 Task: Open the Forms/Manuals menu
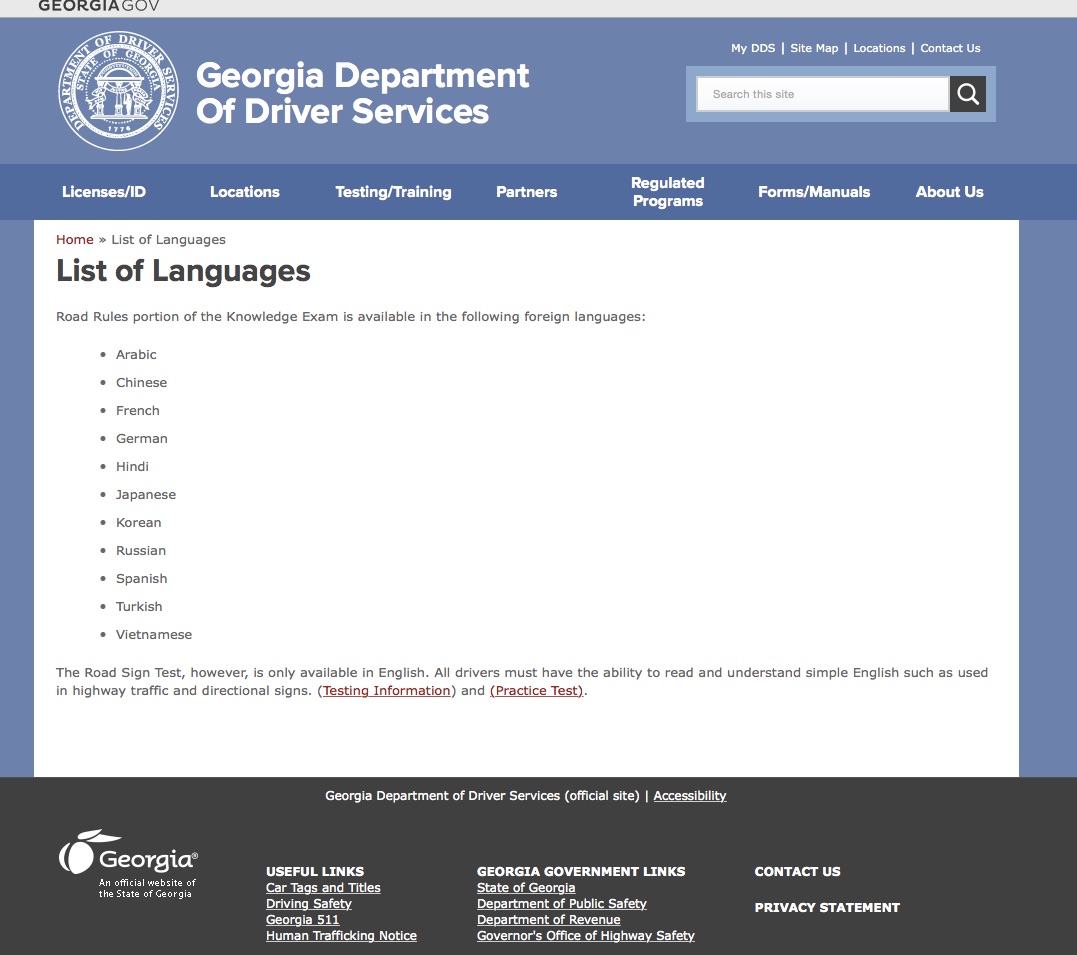[814, 192]
